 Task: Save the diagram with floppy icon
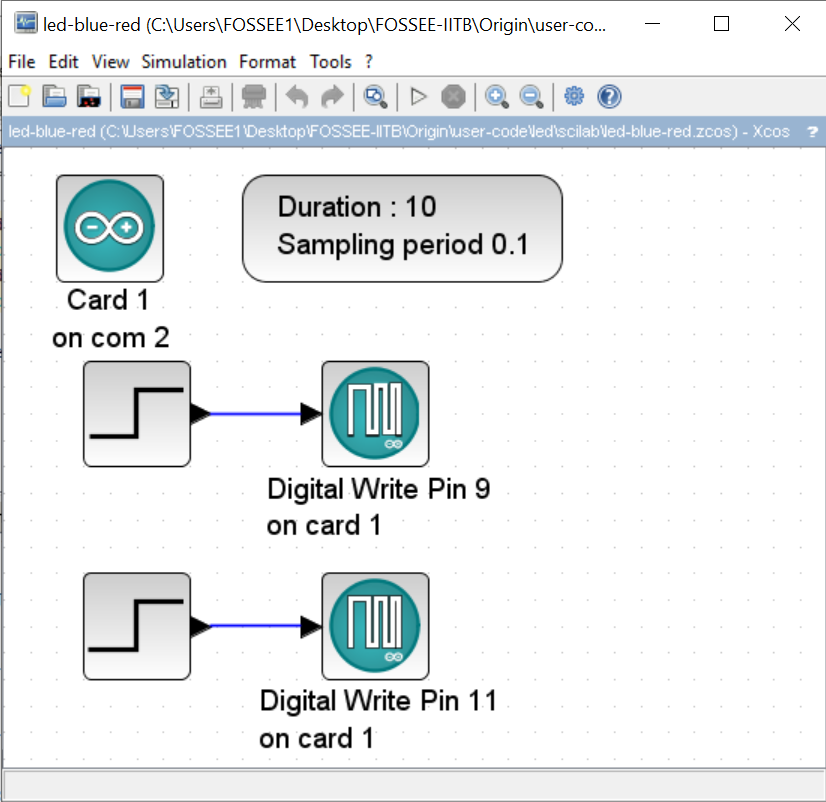132,97
